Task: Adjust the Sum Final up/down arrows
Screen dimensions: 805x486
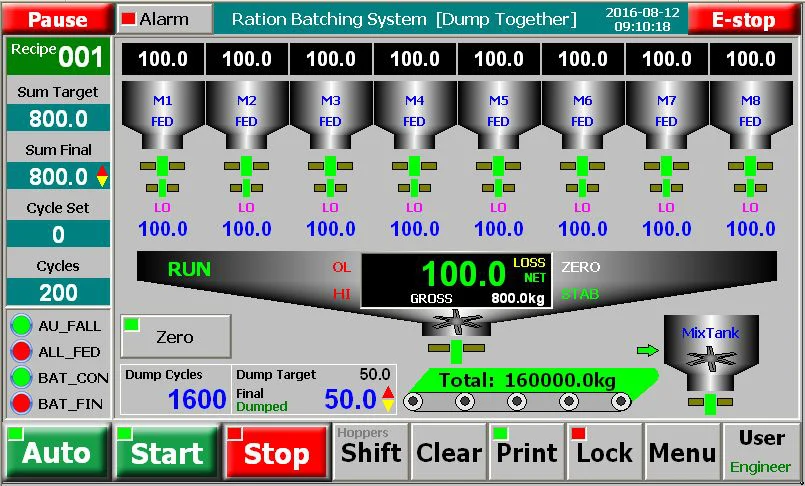Action: (x=102, y=177)
